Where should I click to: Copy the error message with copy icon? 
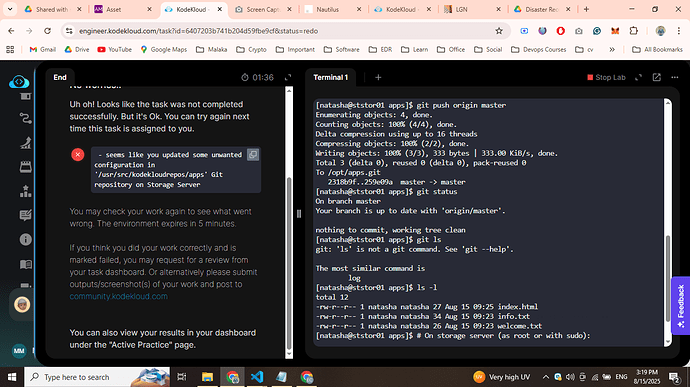pyautogui.click(x=253, y=155)
